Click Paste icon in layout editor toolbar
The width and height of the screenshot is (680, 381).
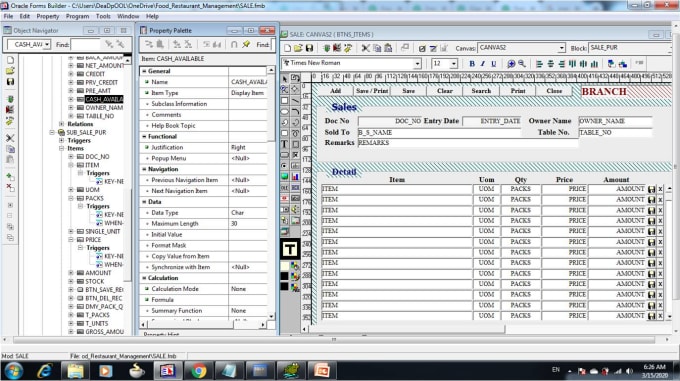[x=388, y=48]
